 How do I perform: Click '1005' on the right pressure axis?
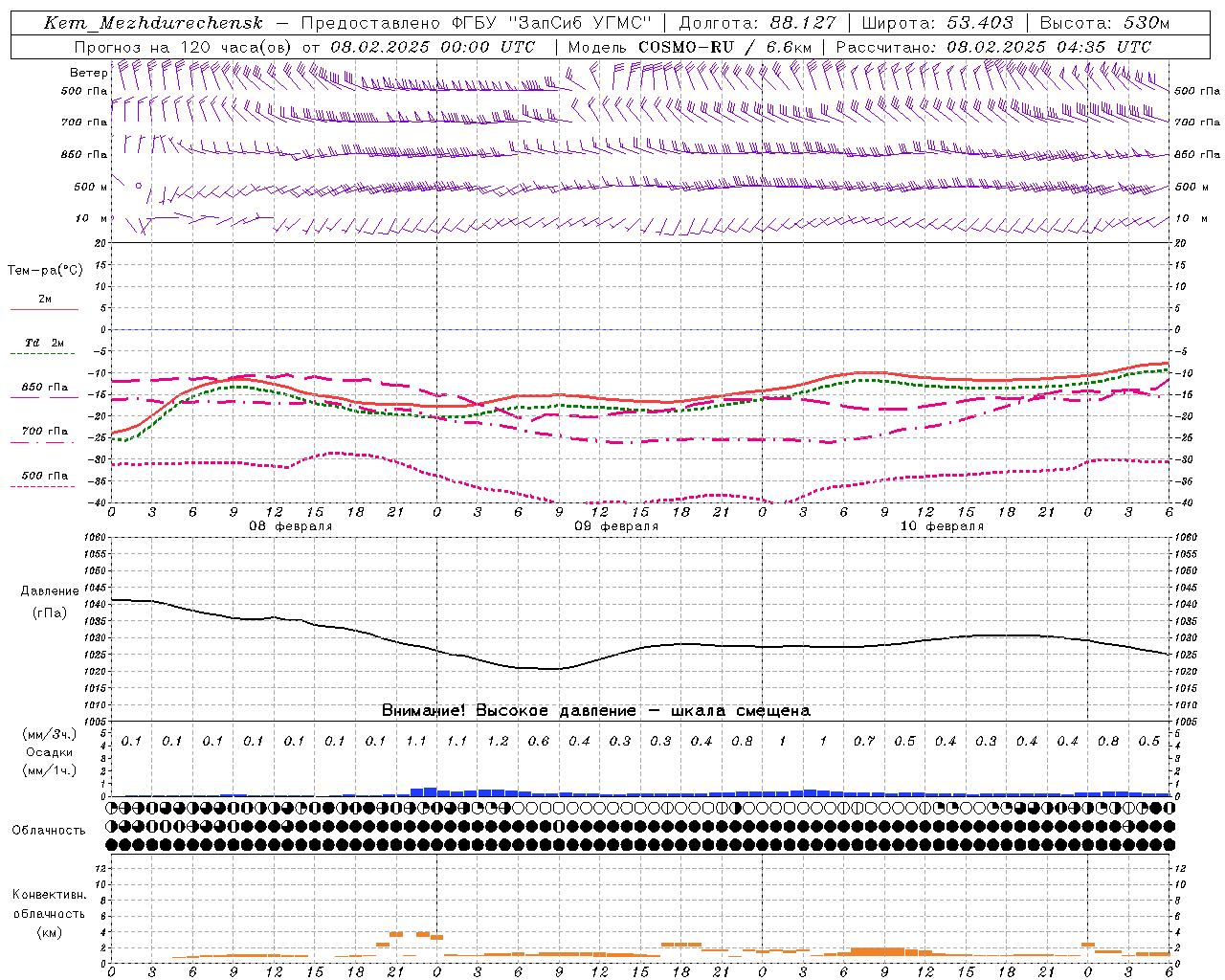coord(1186,722)
